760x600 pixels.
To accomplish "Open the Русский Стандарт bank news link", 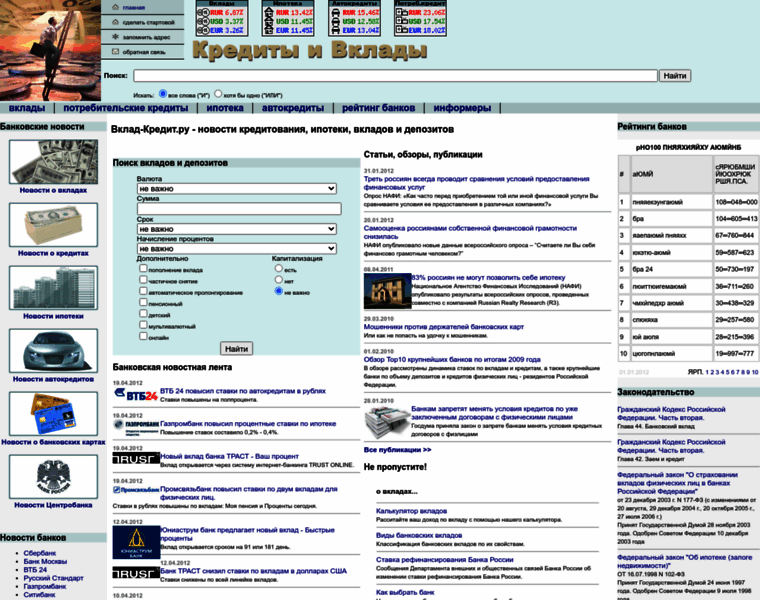I will [53, 578].
